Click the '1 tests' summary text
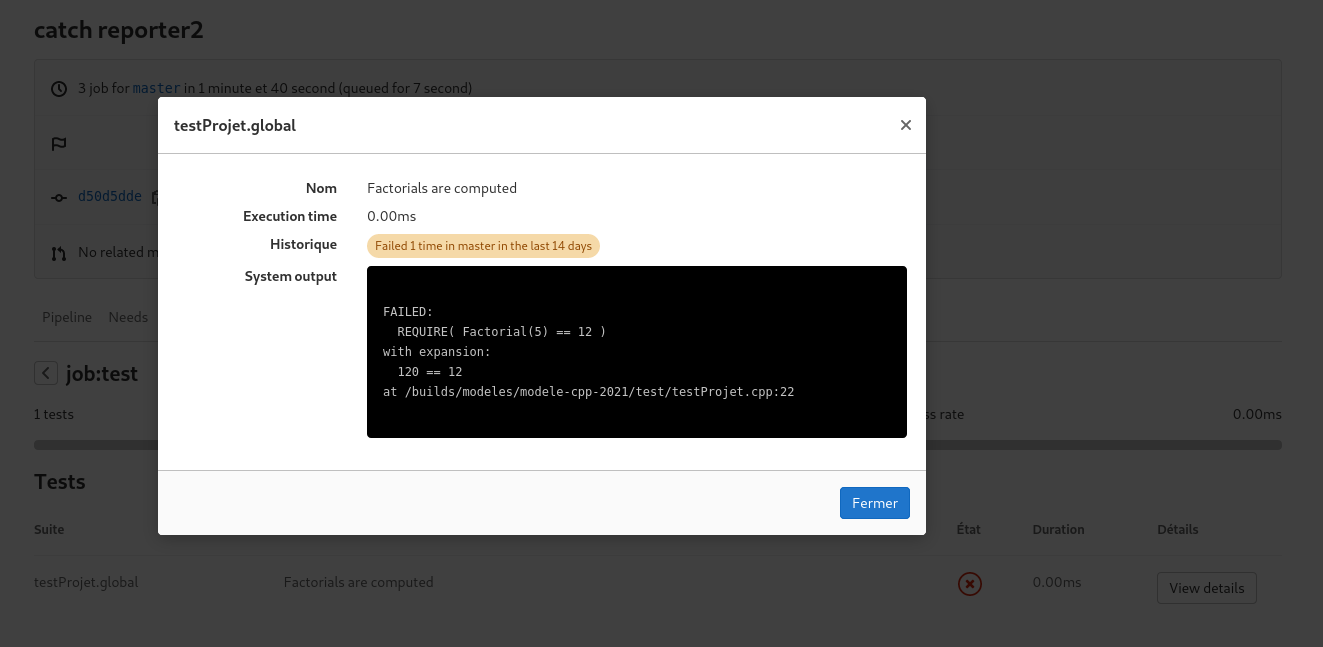1323x647 pixels. (x=54, y=414)
